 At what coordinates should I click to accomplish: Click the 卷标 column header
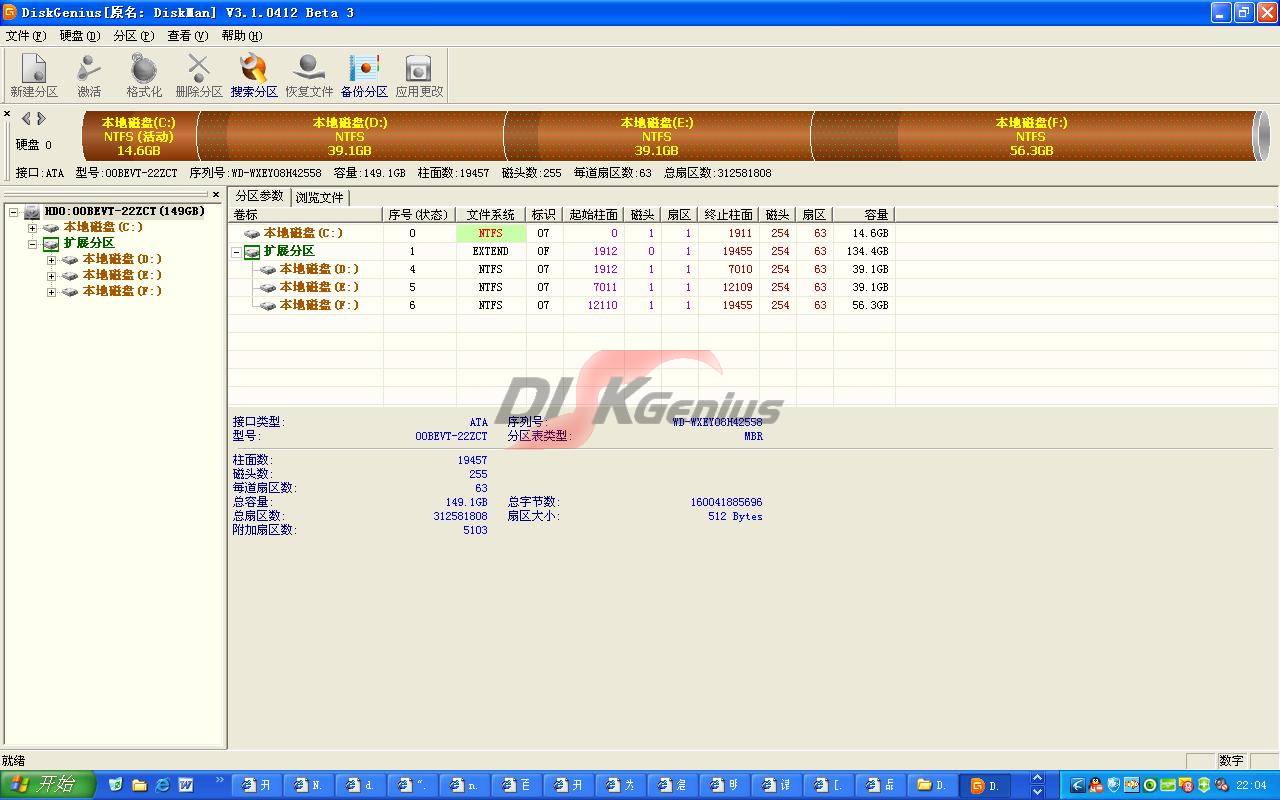306,215
